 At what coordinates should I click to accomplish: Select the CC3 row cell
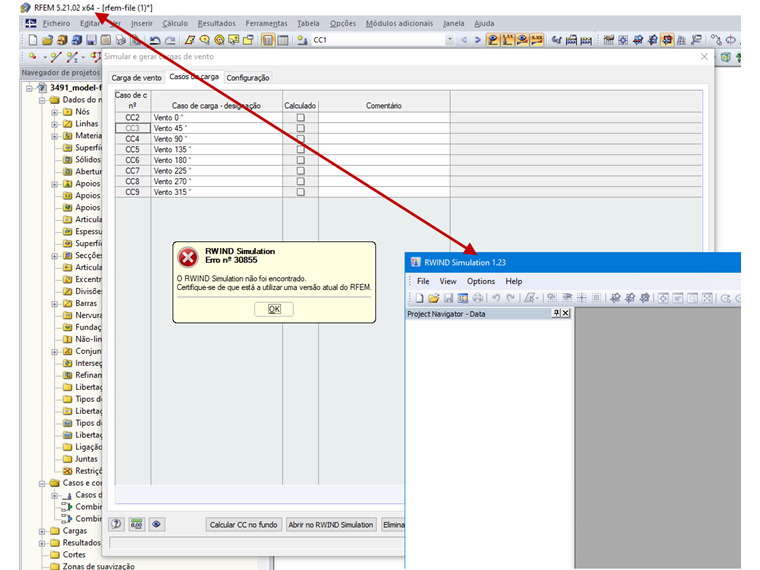[132, 128]
